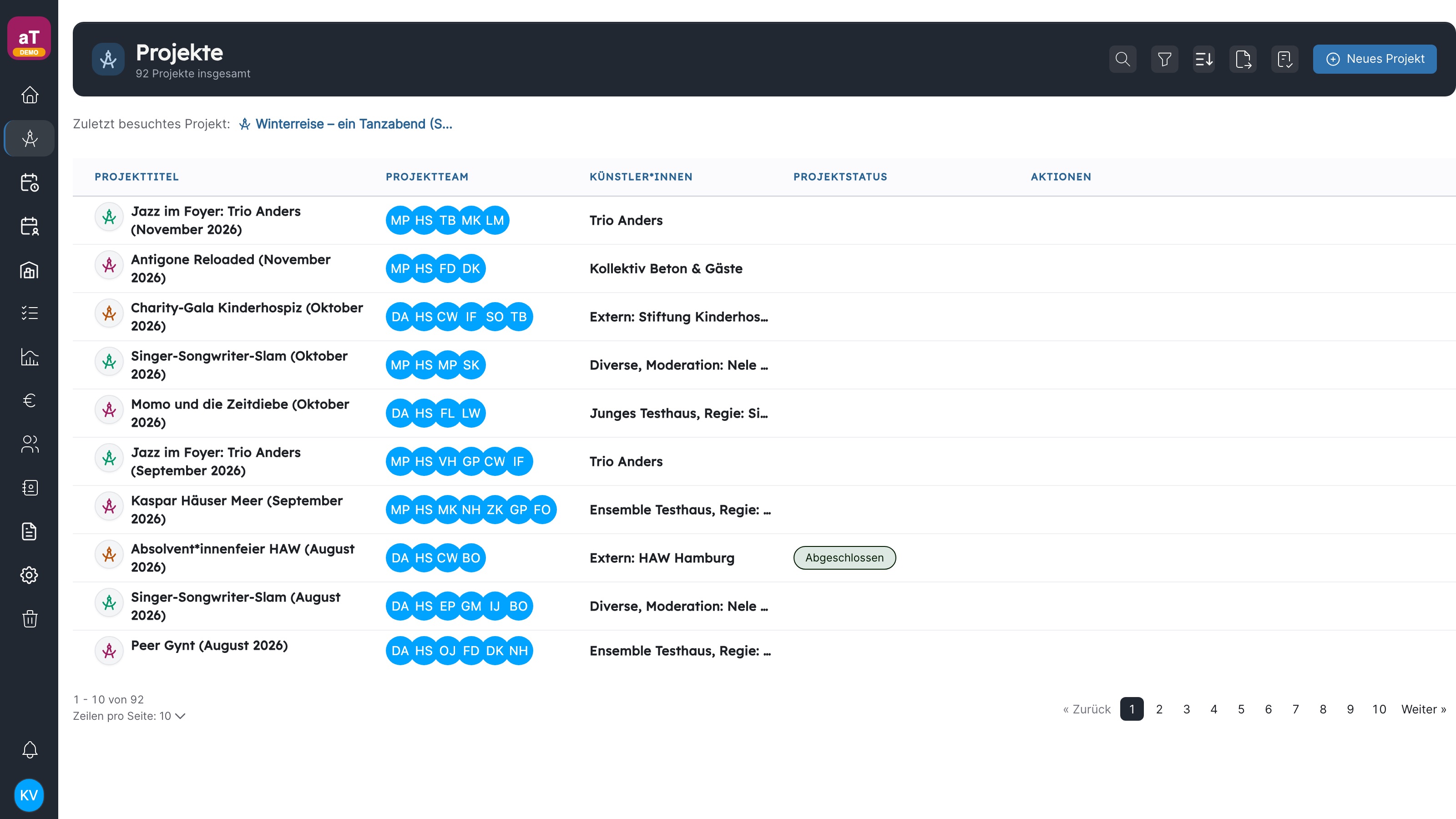Click the search magnifier in header
1456x819 pixels.
point(1122,59)
